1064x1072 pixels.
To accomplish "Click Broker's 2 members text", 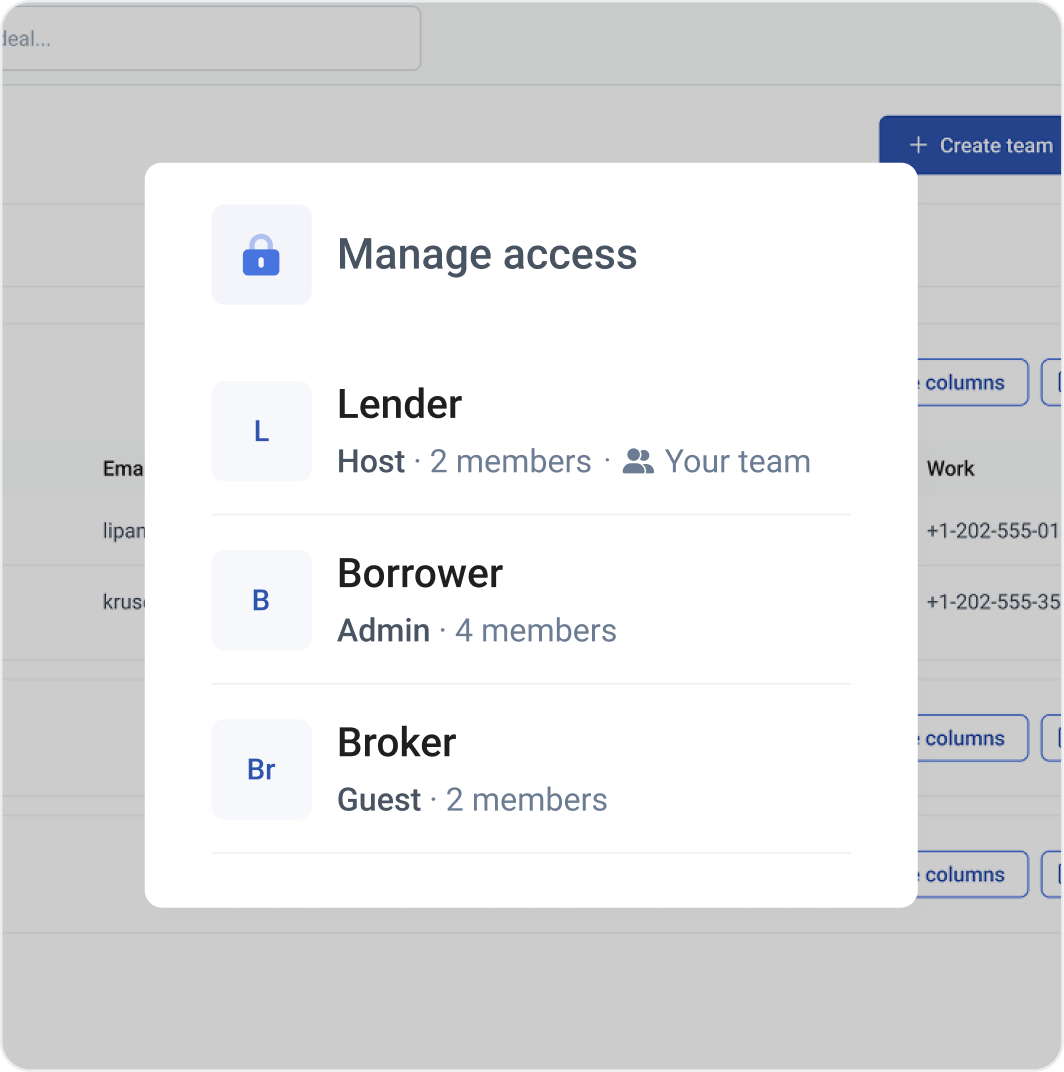I will point(526,800).
